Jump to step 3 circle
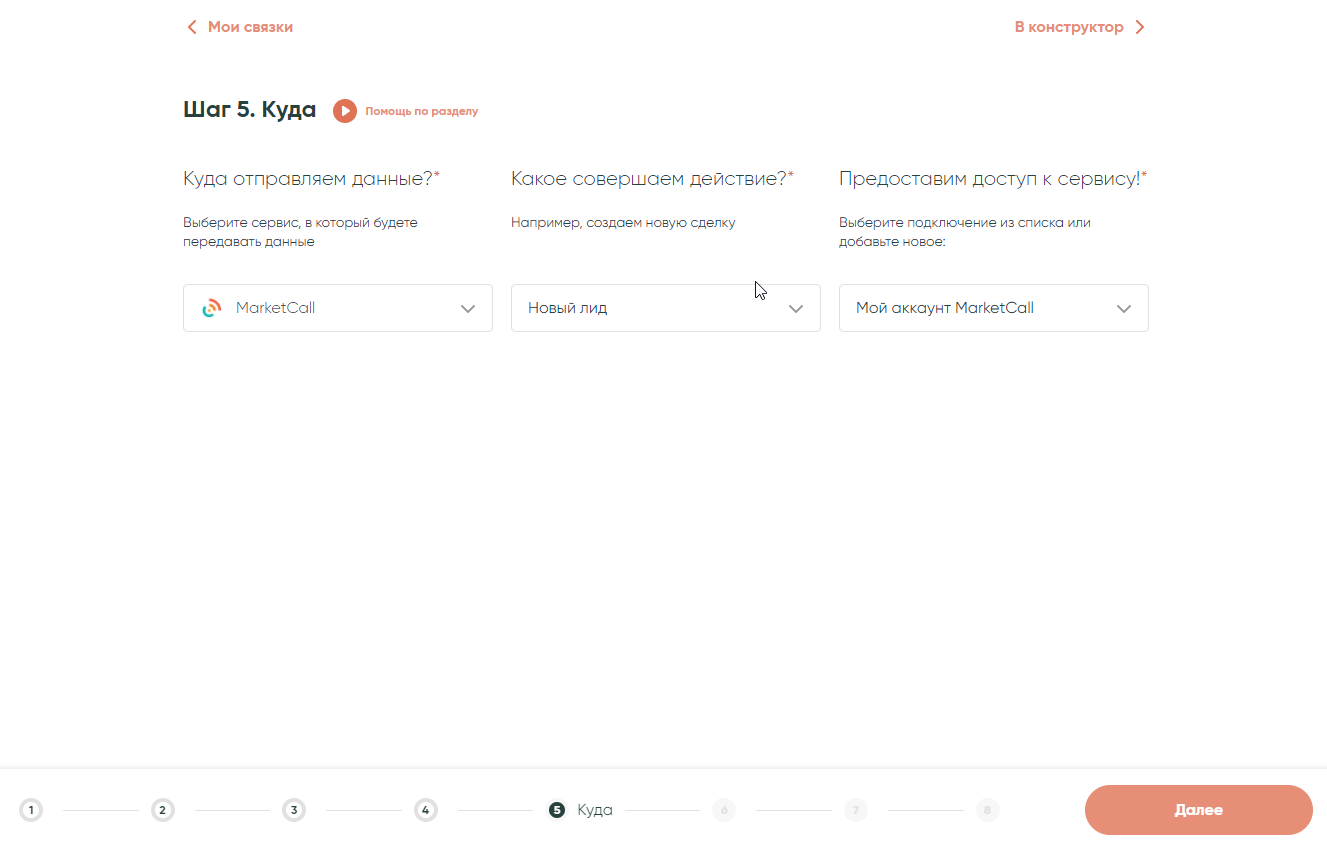Viewport: 1327px width, 844px height. (293, 810)
